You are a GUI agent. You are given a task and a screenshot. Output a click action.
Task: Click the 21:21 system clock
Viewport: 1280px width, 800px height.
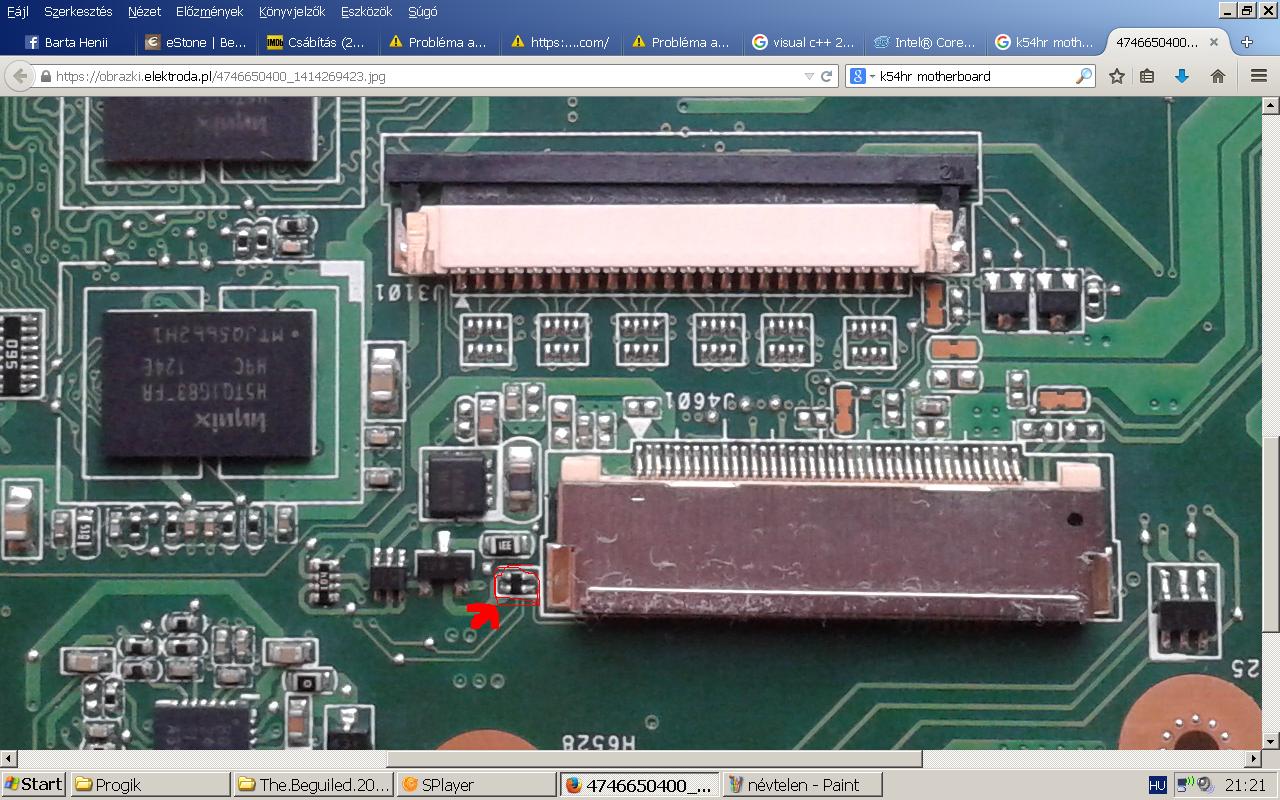1245,785
